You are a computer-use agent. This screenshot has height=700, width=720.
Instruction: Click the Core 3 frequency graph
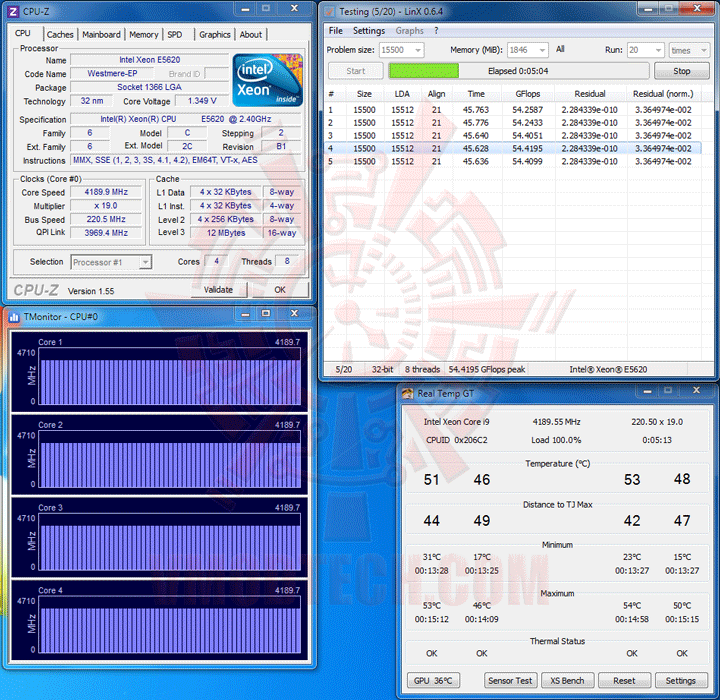pos(170,542)
